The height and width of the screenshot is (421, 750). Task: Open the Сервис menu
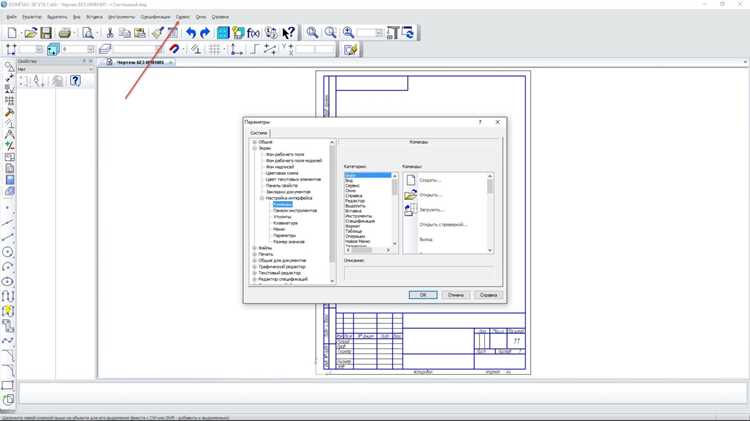(x=183, y=17)
